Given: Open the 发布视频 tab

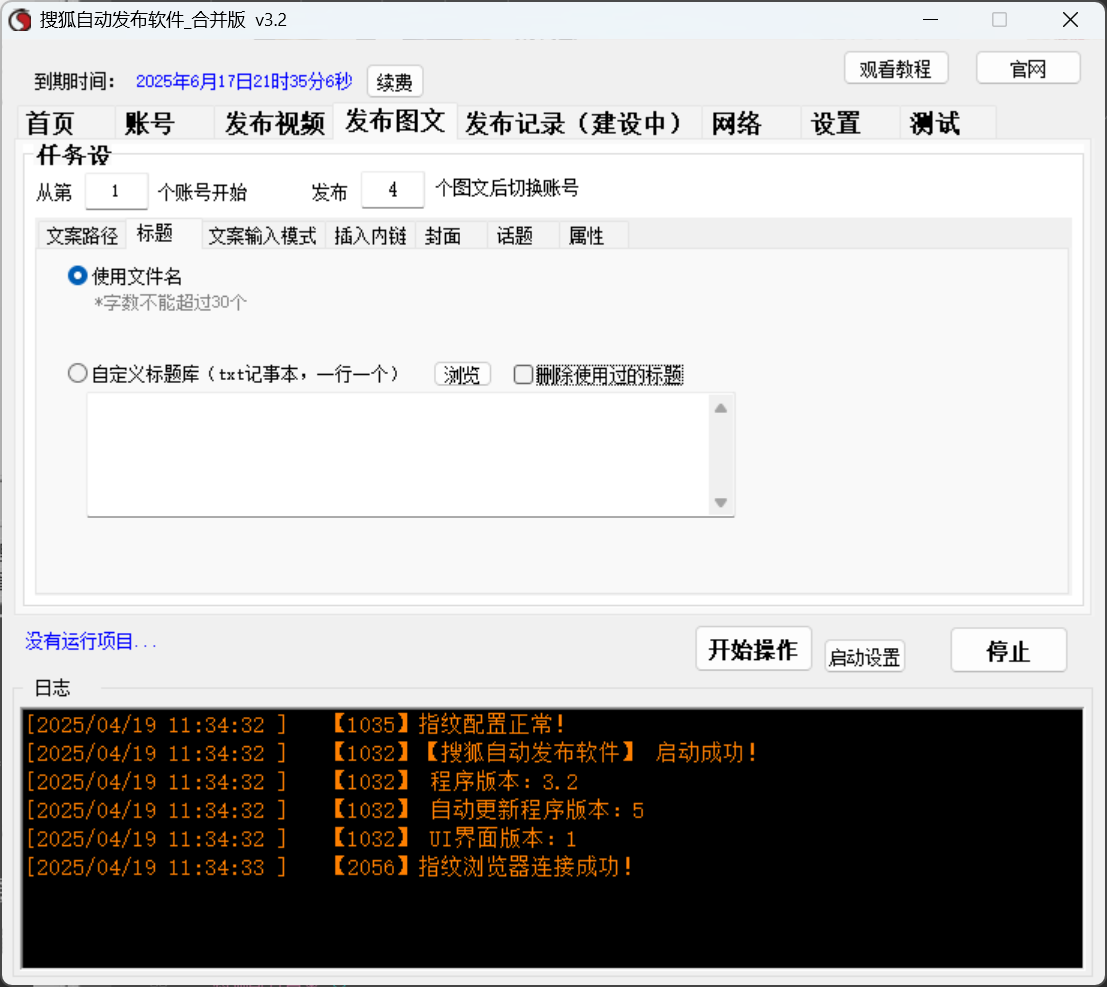Looking at the screenshot, I should point(274,123).
